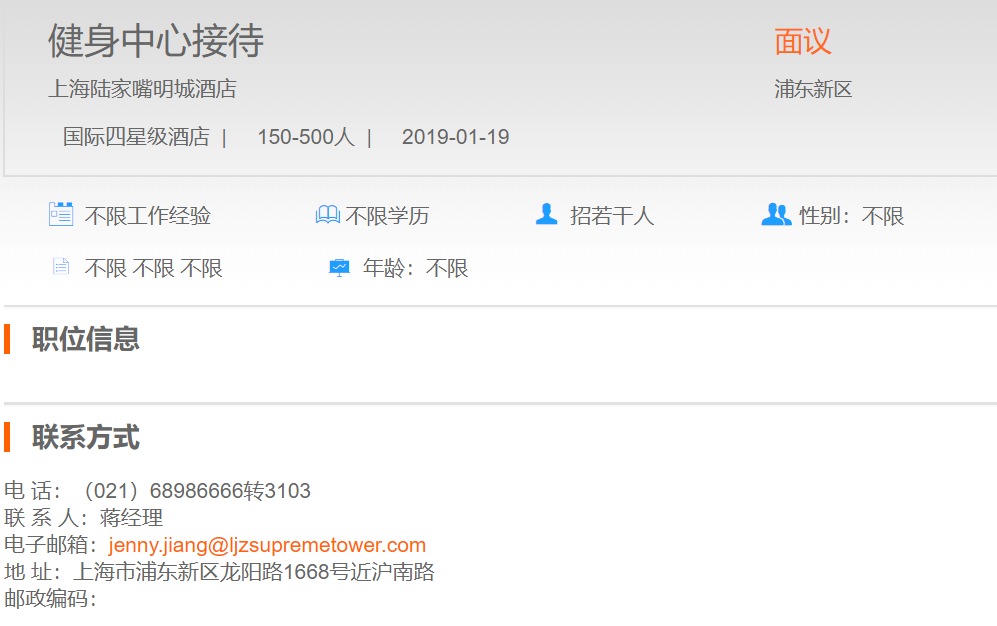Image resolution: width=997 pixels, height=626 pixels.
Task: Click the calendar icon beside work experience
Action: pyautogui.click(x=61, y=214)
